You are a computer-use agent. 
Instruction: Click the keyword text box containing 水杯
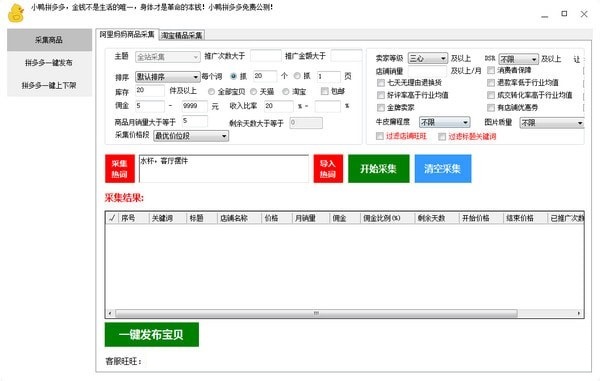click(224, 169)
